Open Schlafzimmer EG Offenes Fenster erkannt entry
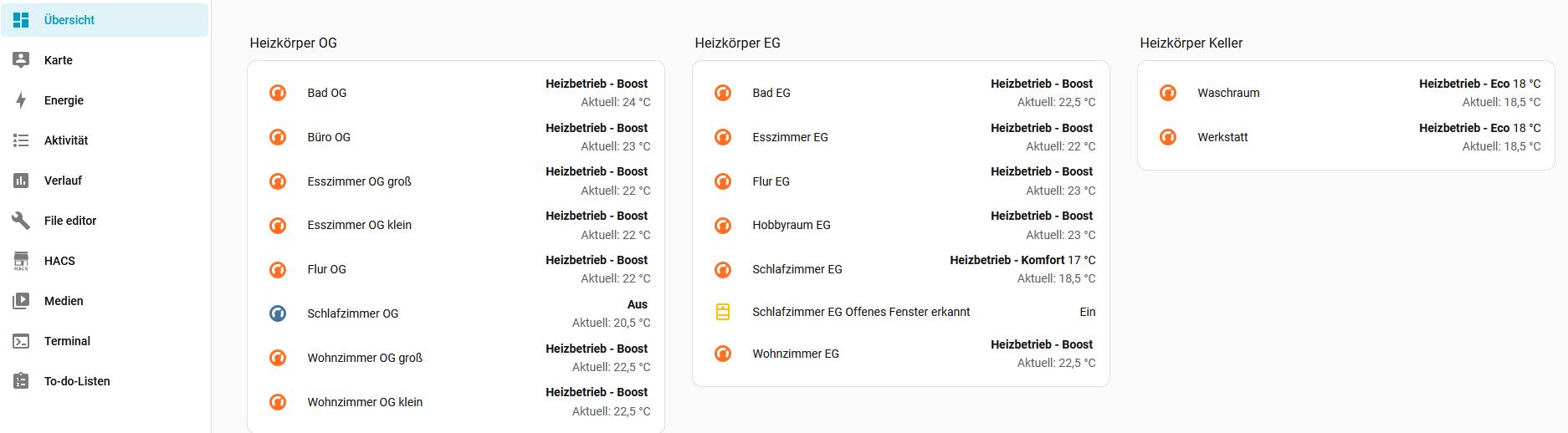 coord(861,312)
